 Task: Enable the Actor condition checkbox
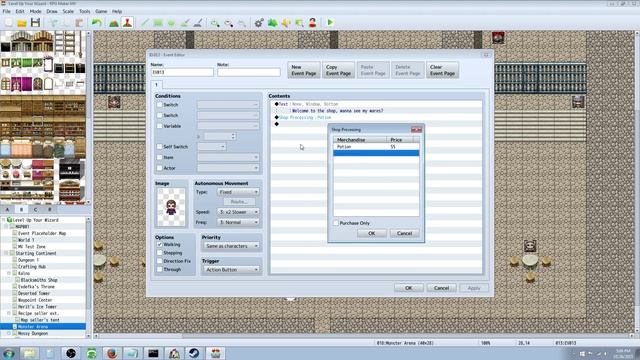coord(160,168)
